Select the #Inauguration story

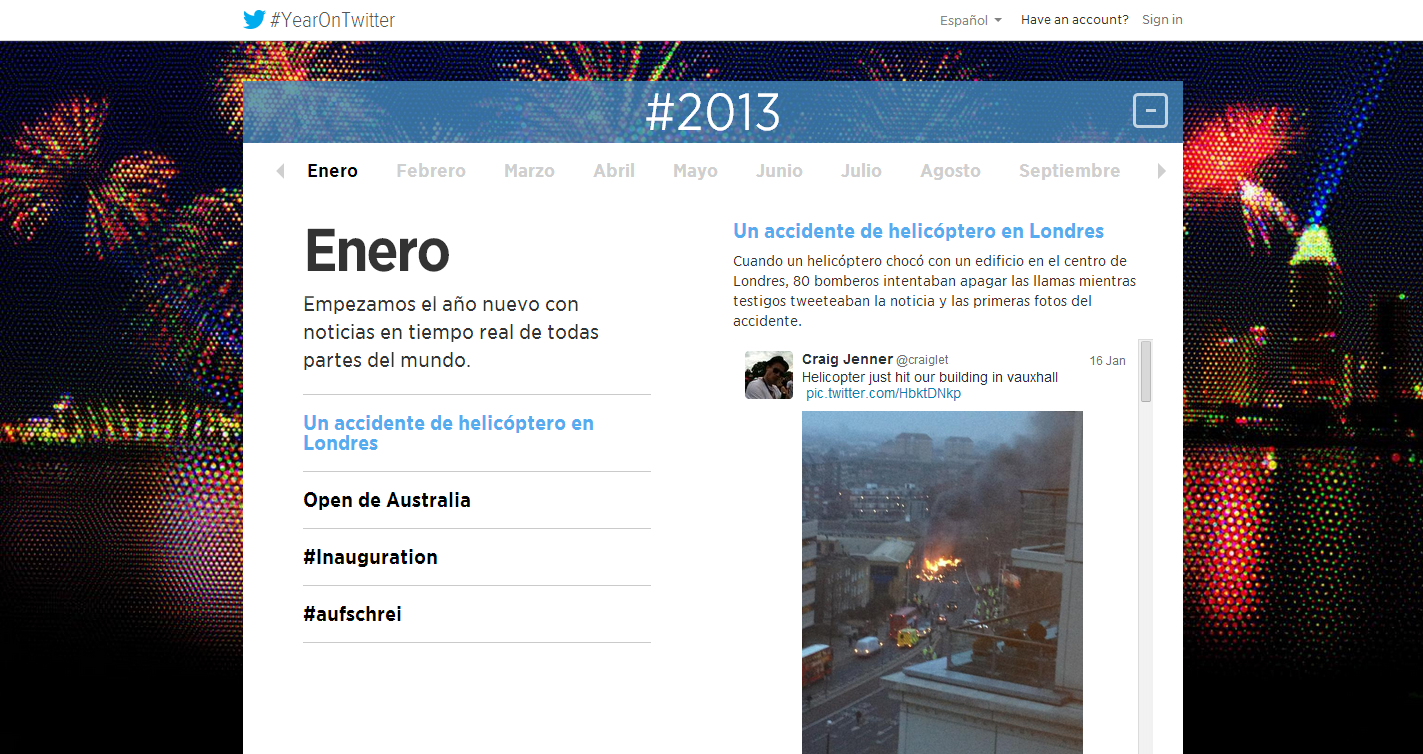tap(370, 557)
